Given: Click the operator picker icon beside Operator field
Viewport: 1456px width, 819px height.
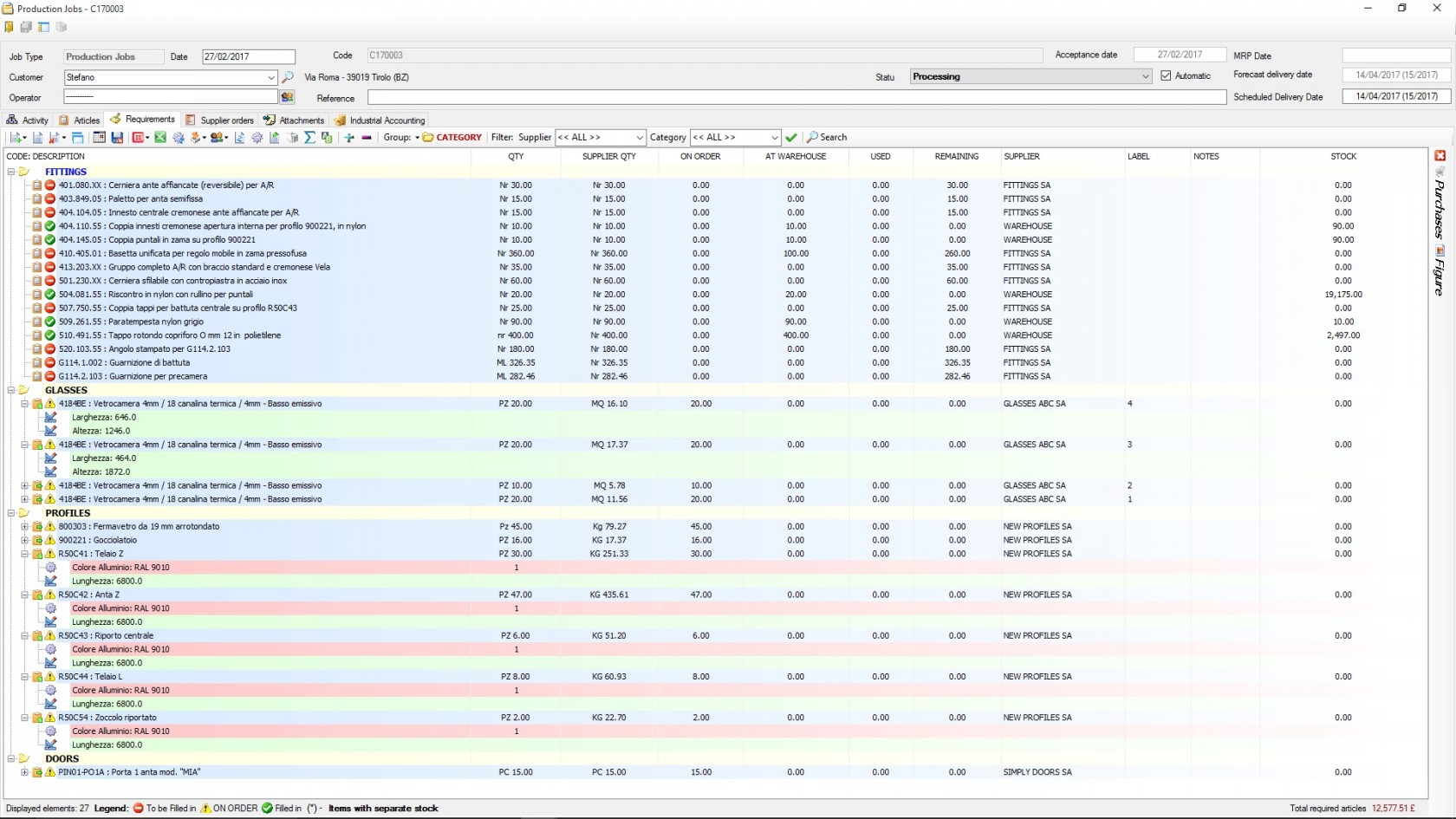Looking at the screenshot, I should coord(288,97).
